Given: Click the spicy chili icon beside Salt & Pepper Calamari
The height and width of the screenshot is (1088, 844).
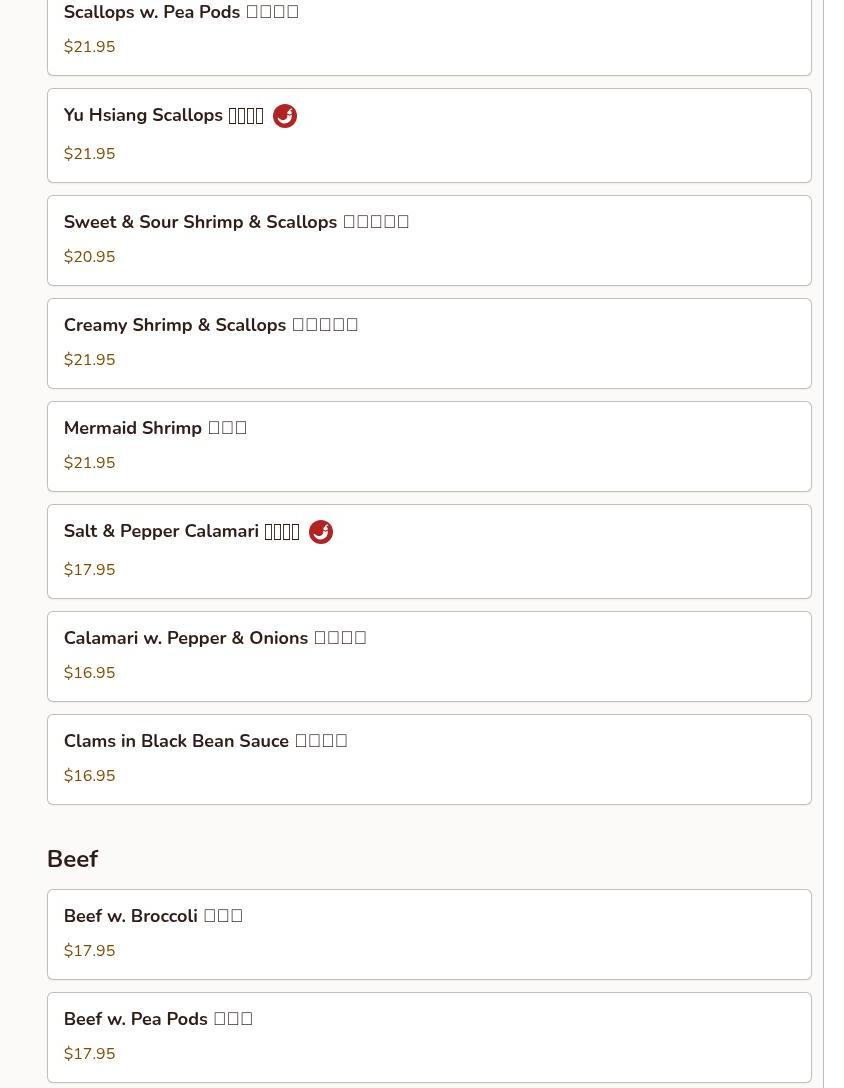Looking at the screenshot, I should [321, 532].
